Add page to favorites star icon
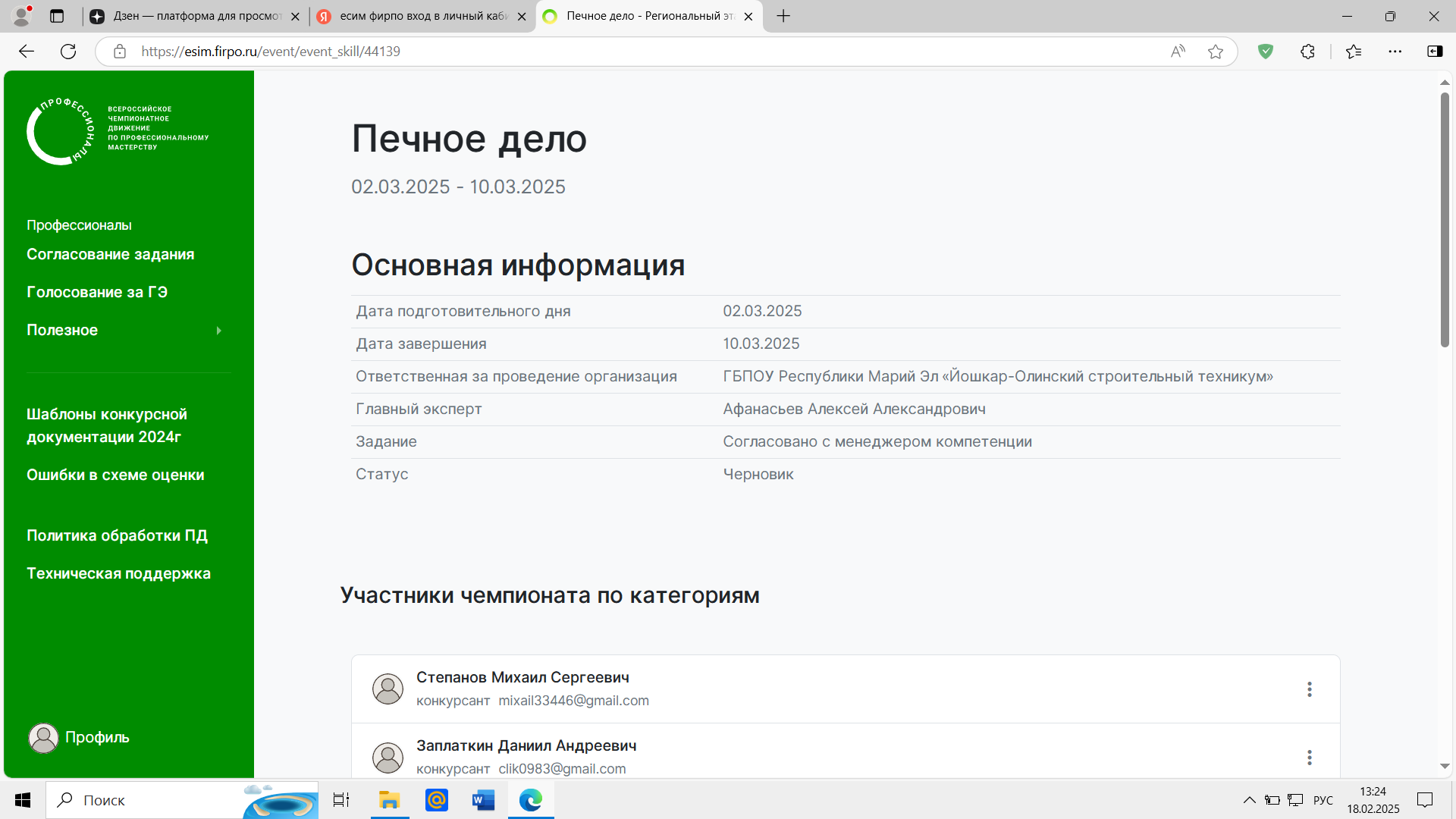The height and width of the screenshot is (819, 1456). click(1216, 51)
